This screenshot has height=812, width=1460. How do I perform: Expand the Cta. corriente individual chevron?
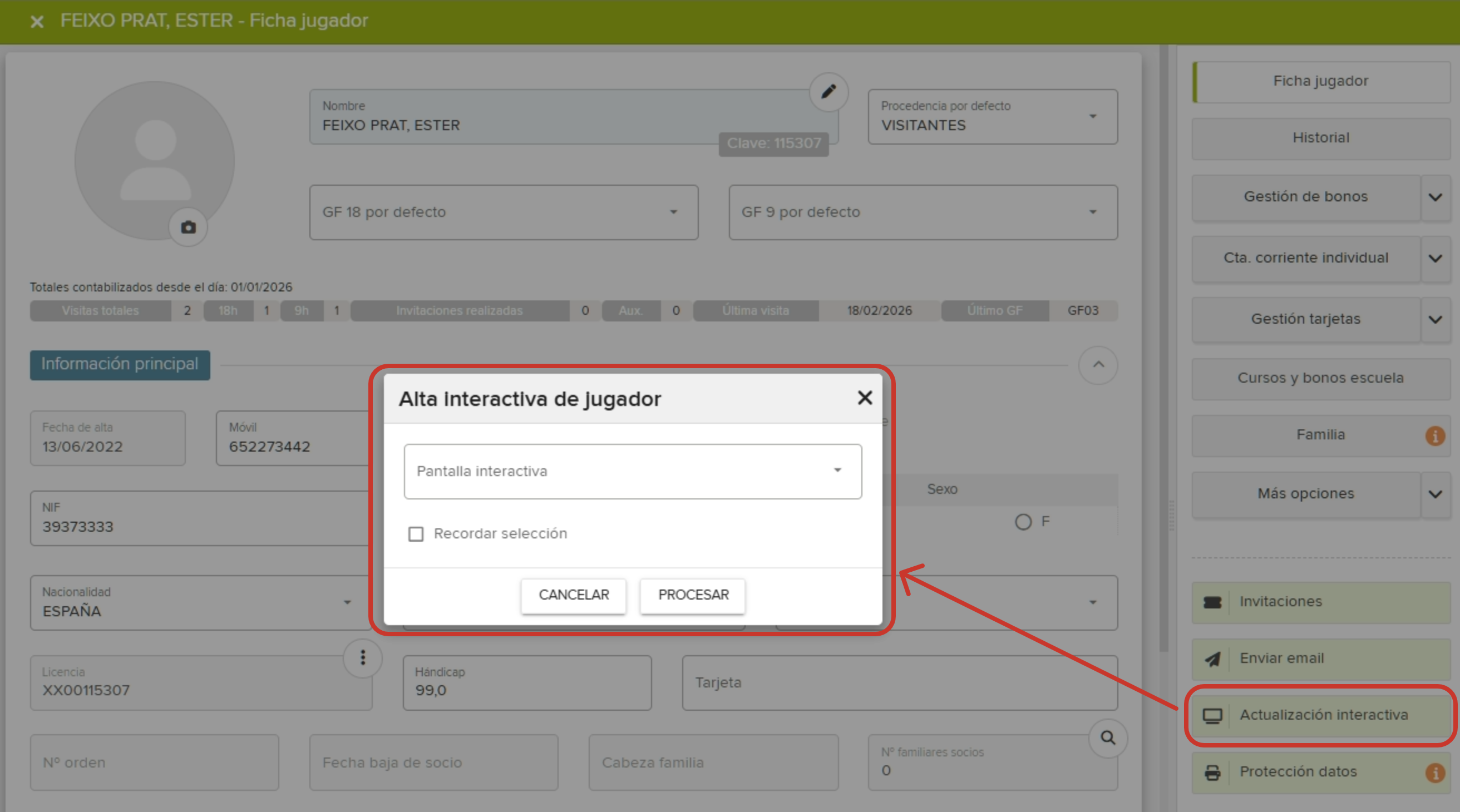click(x=1434, y=259)
